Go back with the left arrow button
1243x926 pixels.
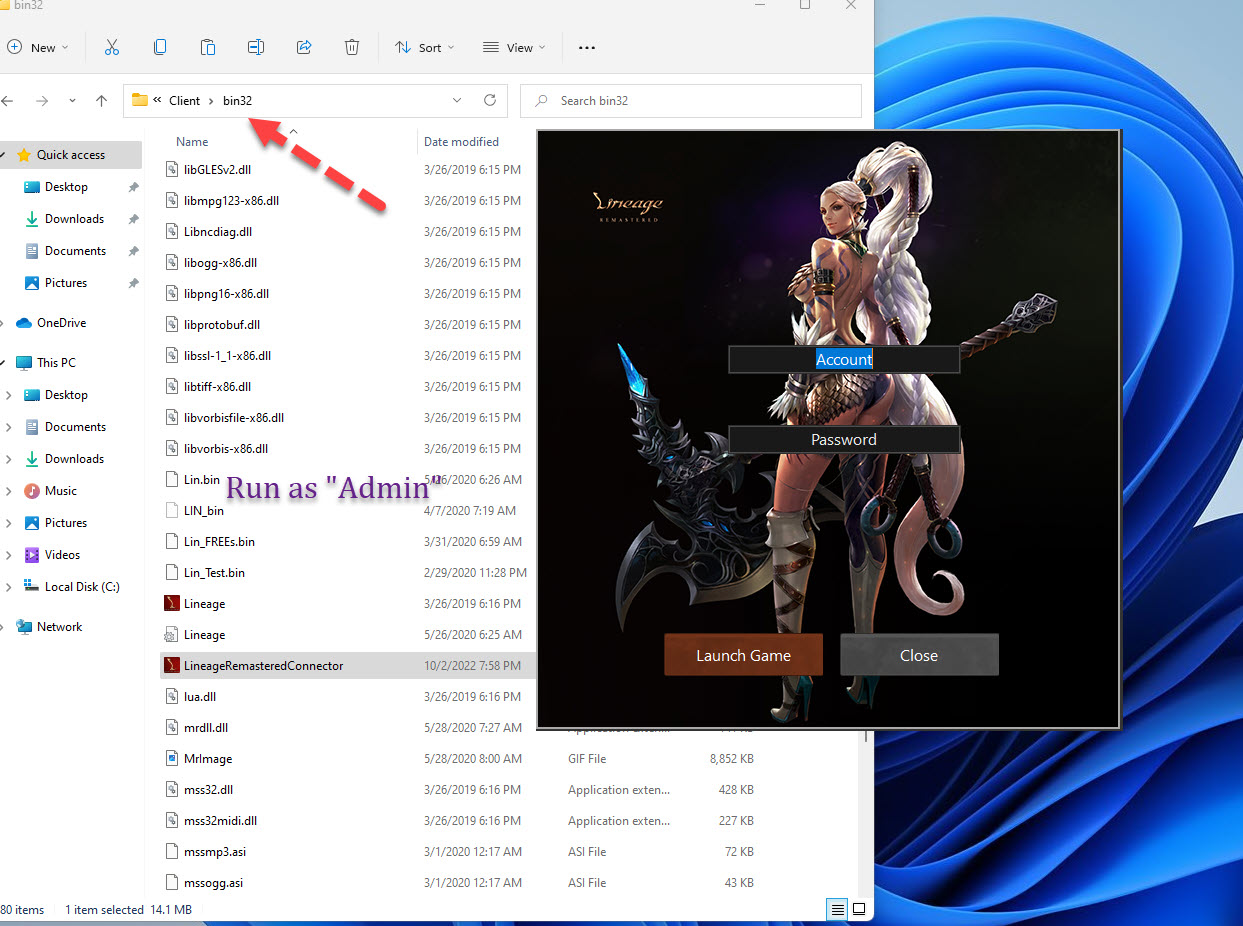click(x=8, y=101)
